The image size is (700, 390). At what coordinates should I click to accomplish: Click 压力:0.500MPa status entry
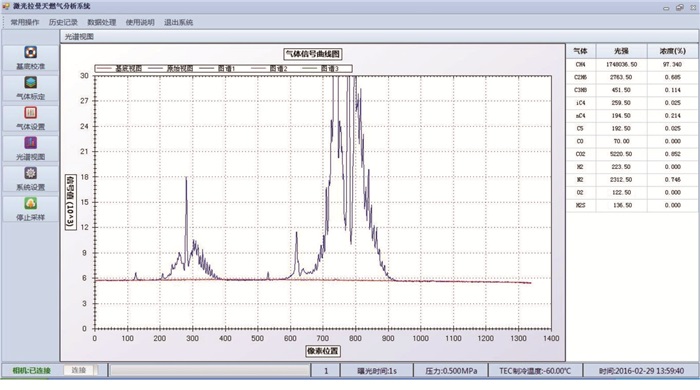pyautogui.click(x=451, y=371)
